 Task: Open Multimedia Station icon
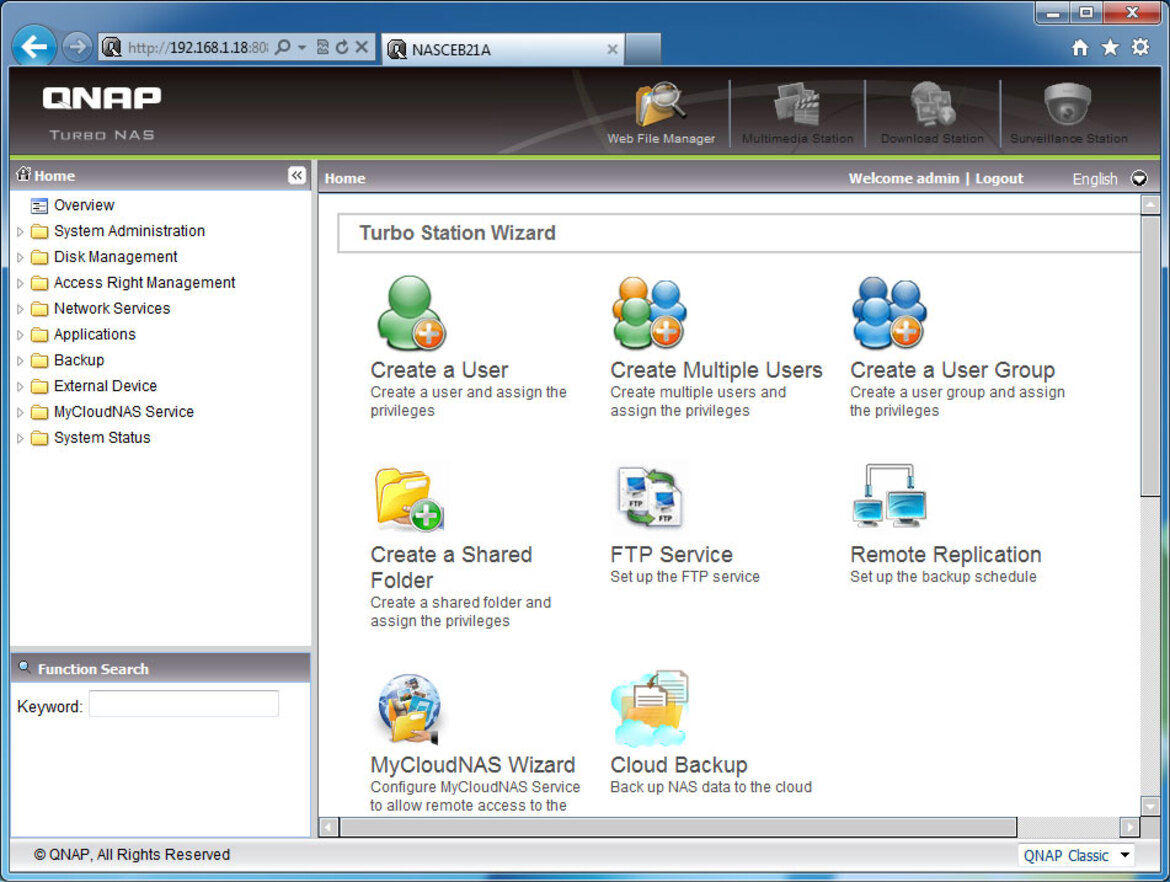tap(797, 105)
